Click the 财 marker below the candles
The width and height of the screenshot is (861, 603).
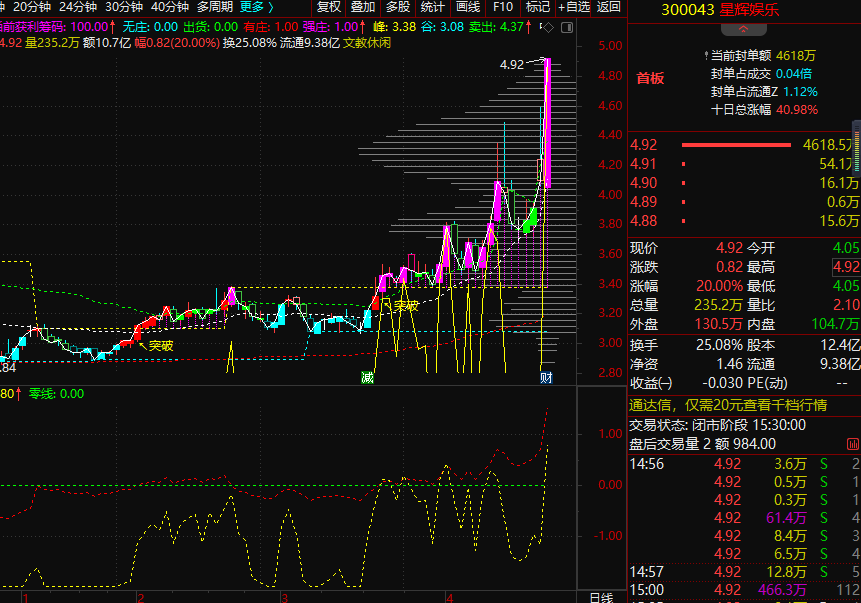(545, 377)
